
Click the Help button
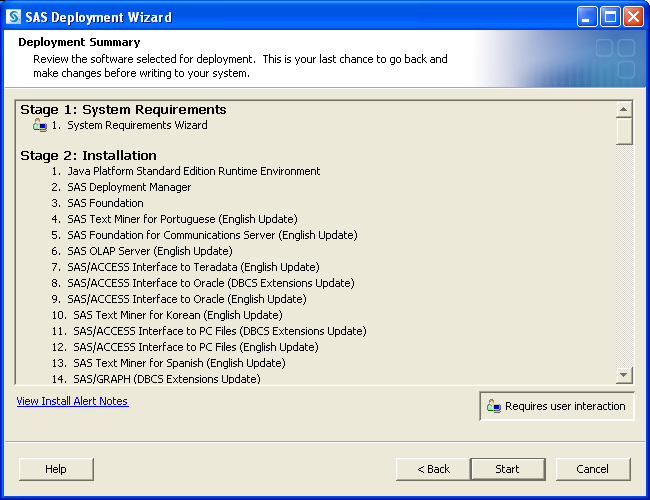click(x=56, y=469)
